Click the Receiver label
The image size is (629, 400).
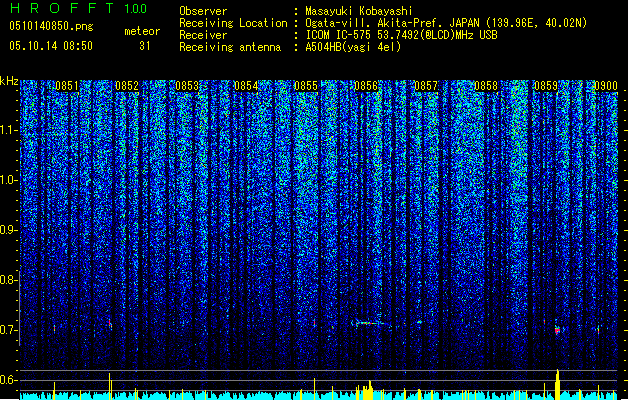[x=203, y=35]
